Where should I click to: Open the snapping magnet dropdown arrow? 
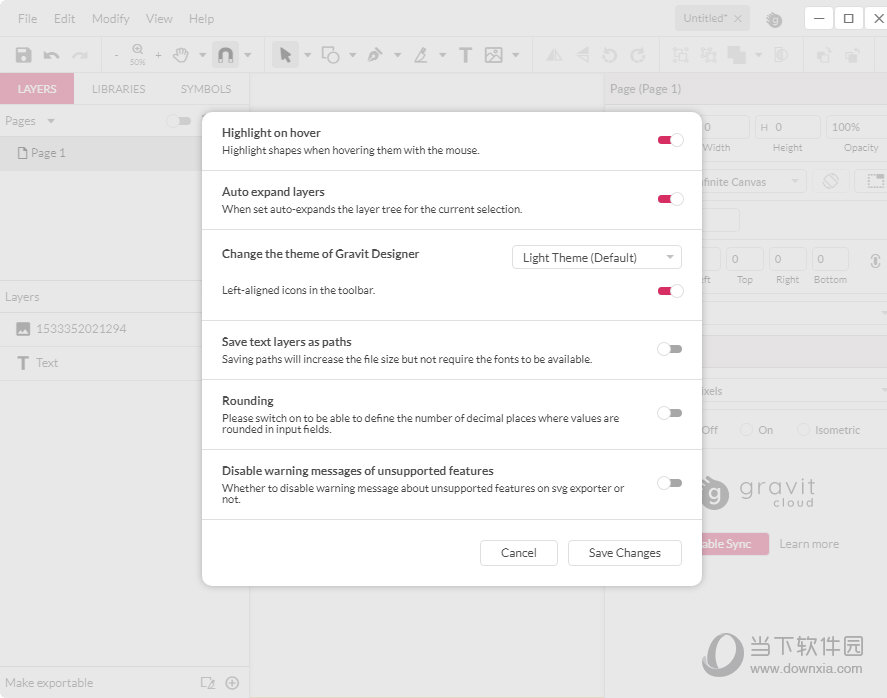pyautogui.click(x=248, y=55)
